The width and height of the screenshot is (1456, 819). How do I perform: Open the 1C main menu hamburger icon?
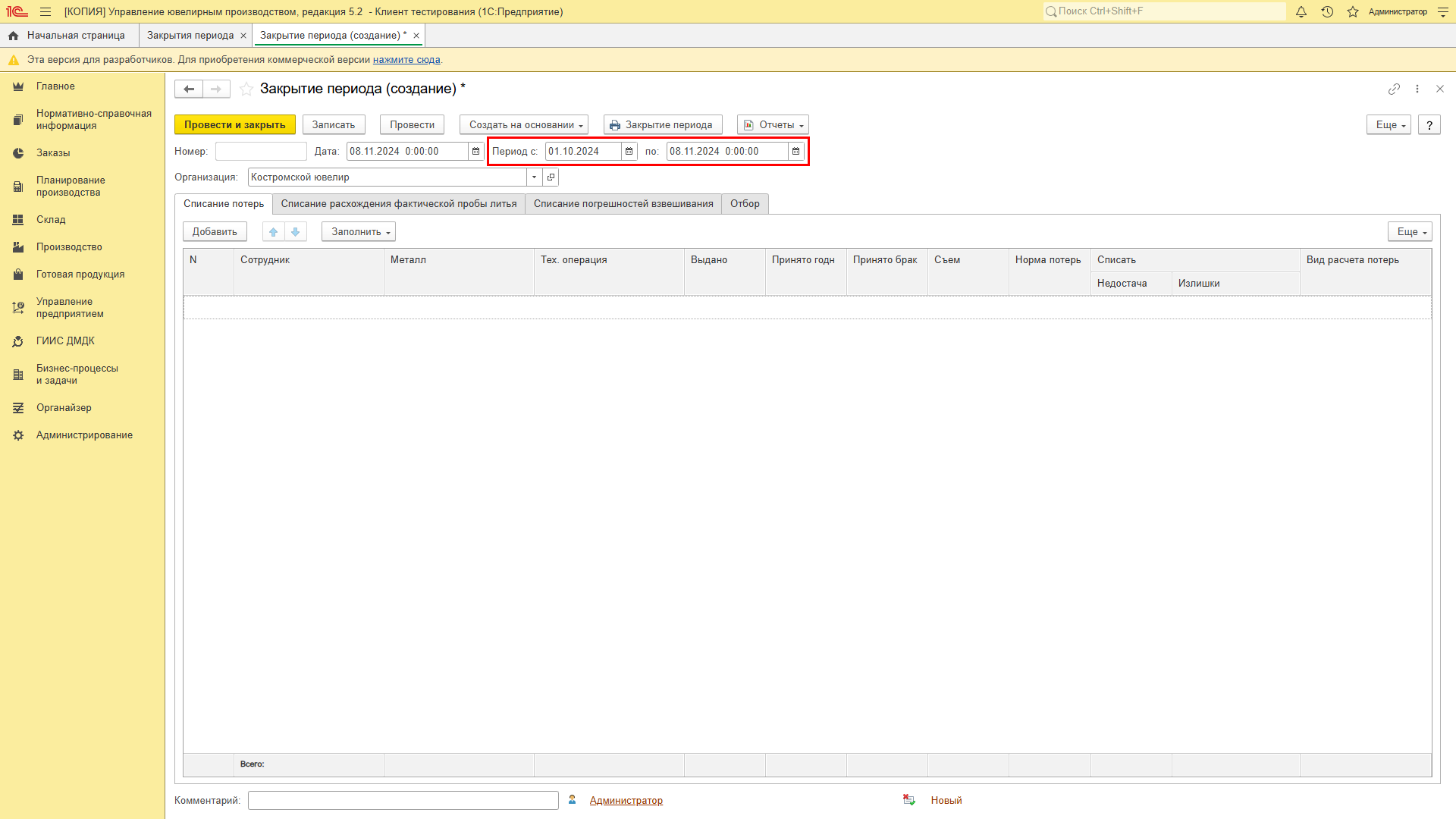coord(45,11)
